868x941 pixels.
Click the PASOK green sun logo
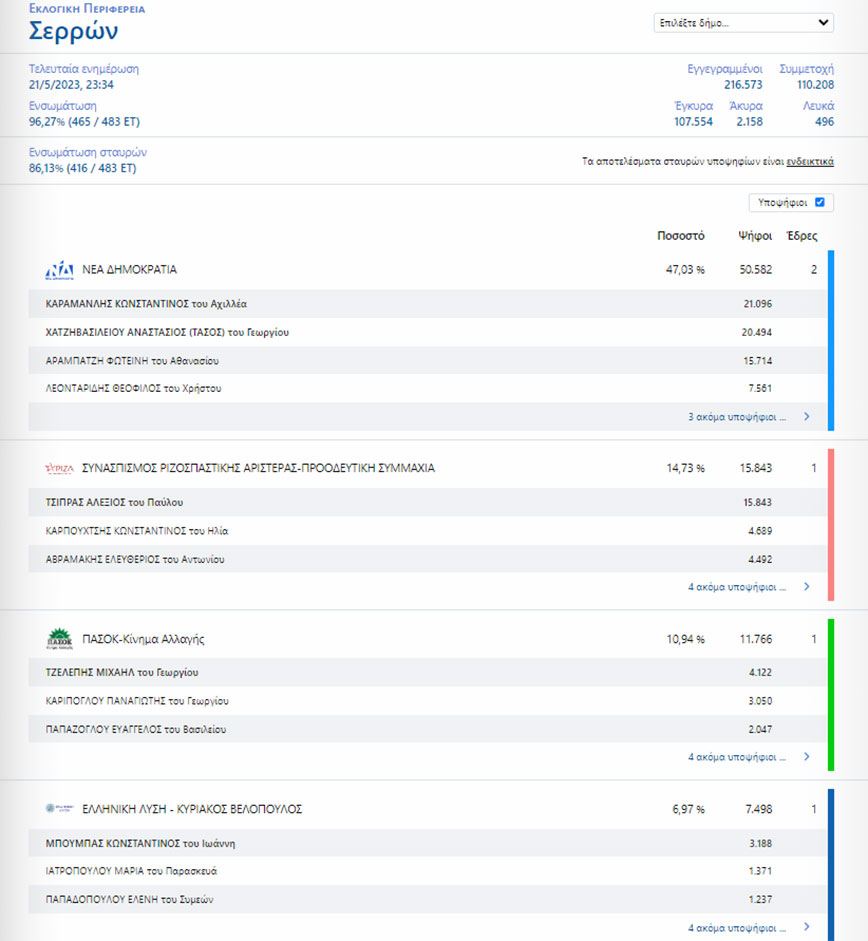pos(59,639)
